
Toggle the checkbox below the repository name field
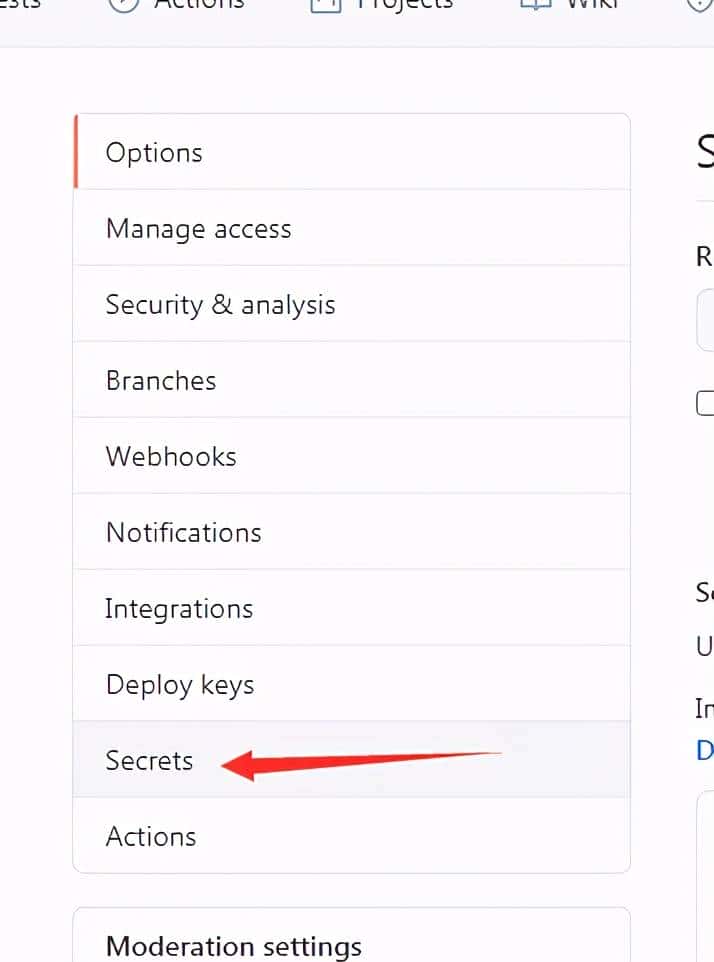coord(706,402)
